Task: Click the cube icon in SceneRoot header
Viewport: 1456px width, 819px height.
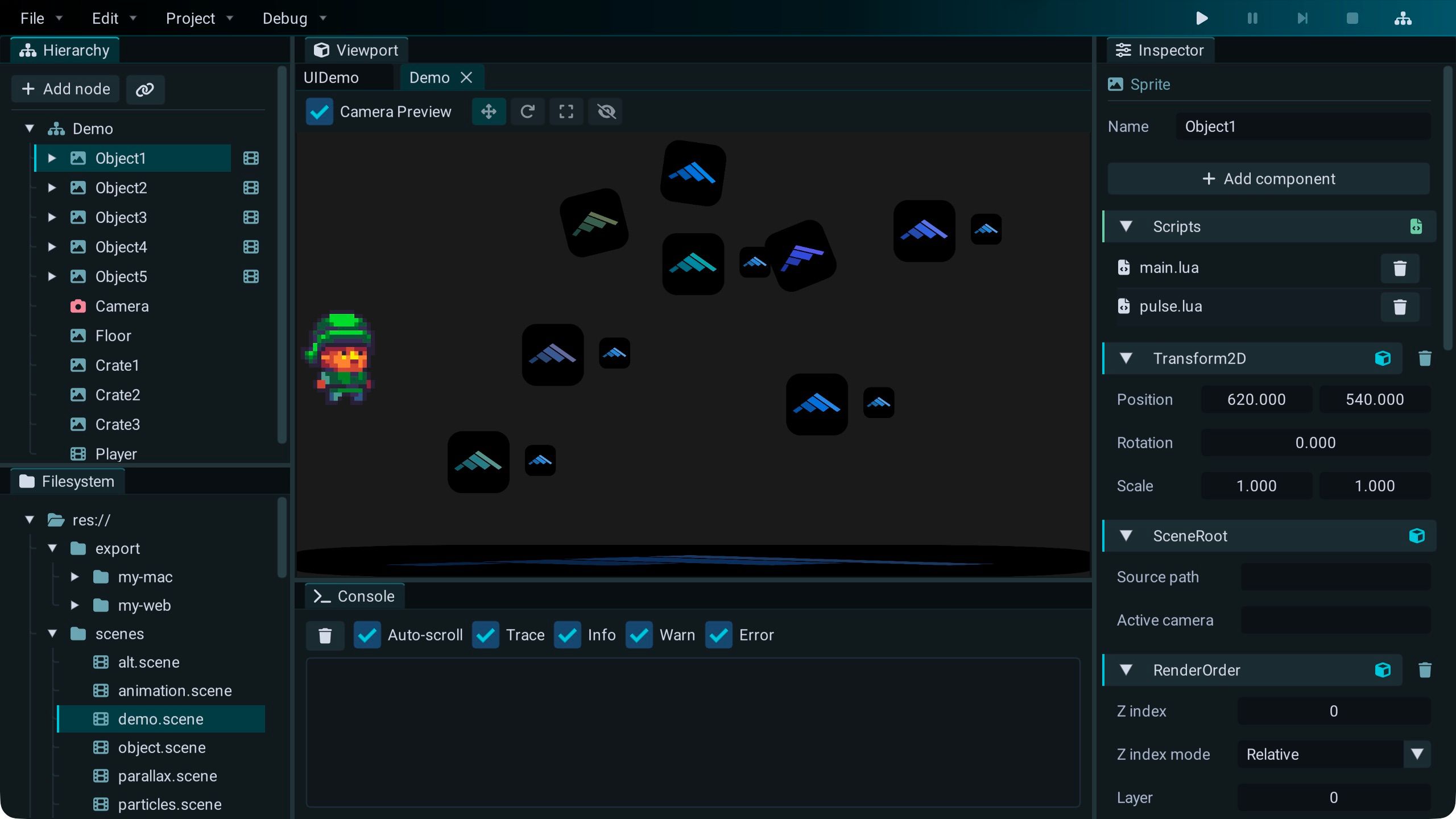Action: [1417, 536]
